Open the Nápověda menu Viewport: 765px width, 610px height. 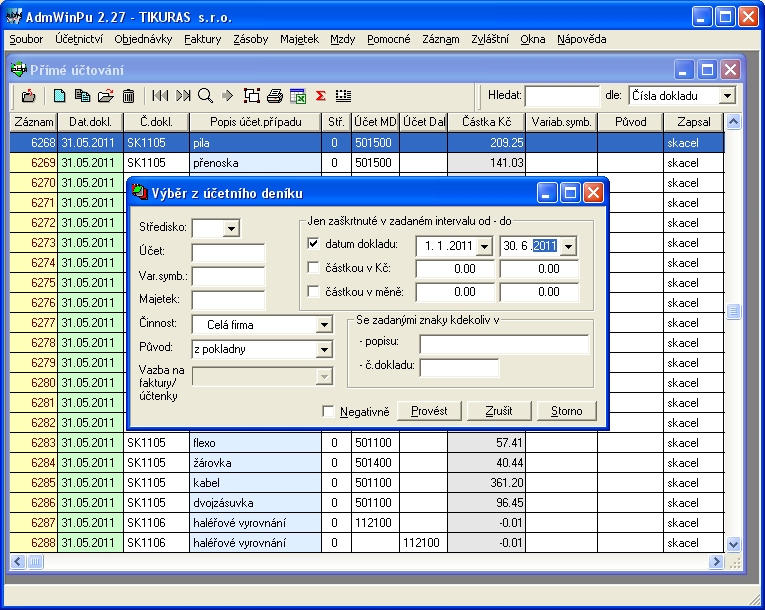click(x=582, y=39)
